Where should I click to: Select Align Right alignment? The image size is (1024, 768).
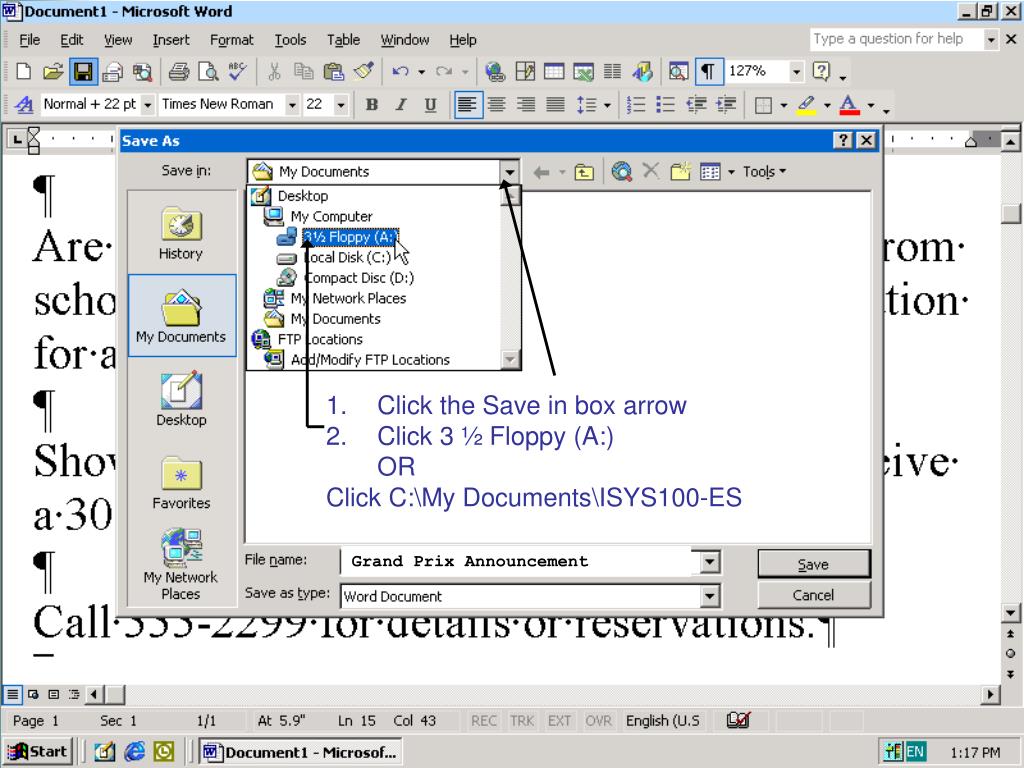(x=526, y=104)
